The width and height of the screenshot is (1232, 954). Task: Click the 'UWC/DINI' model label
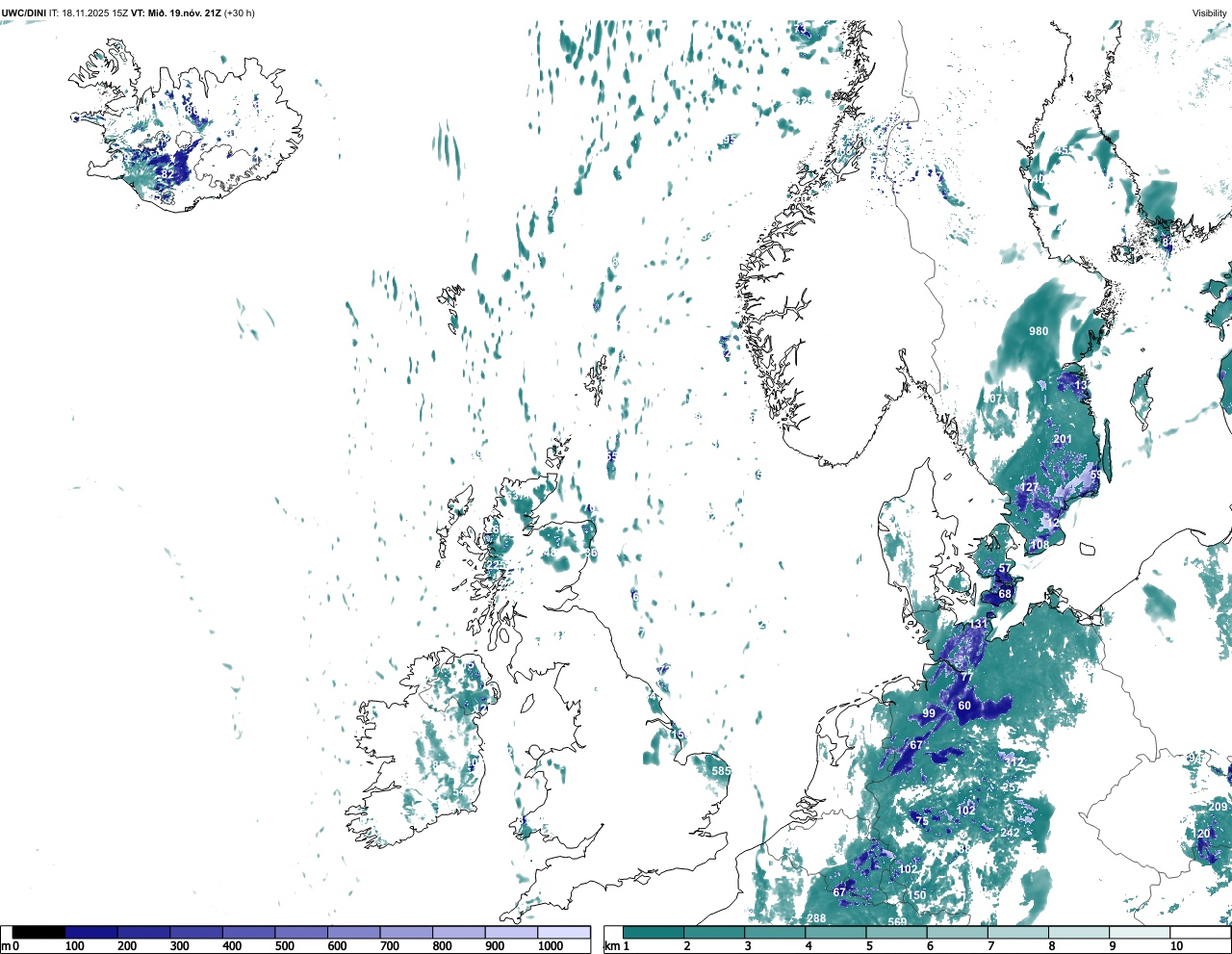(23, 13)
